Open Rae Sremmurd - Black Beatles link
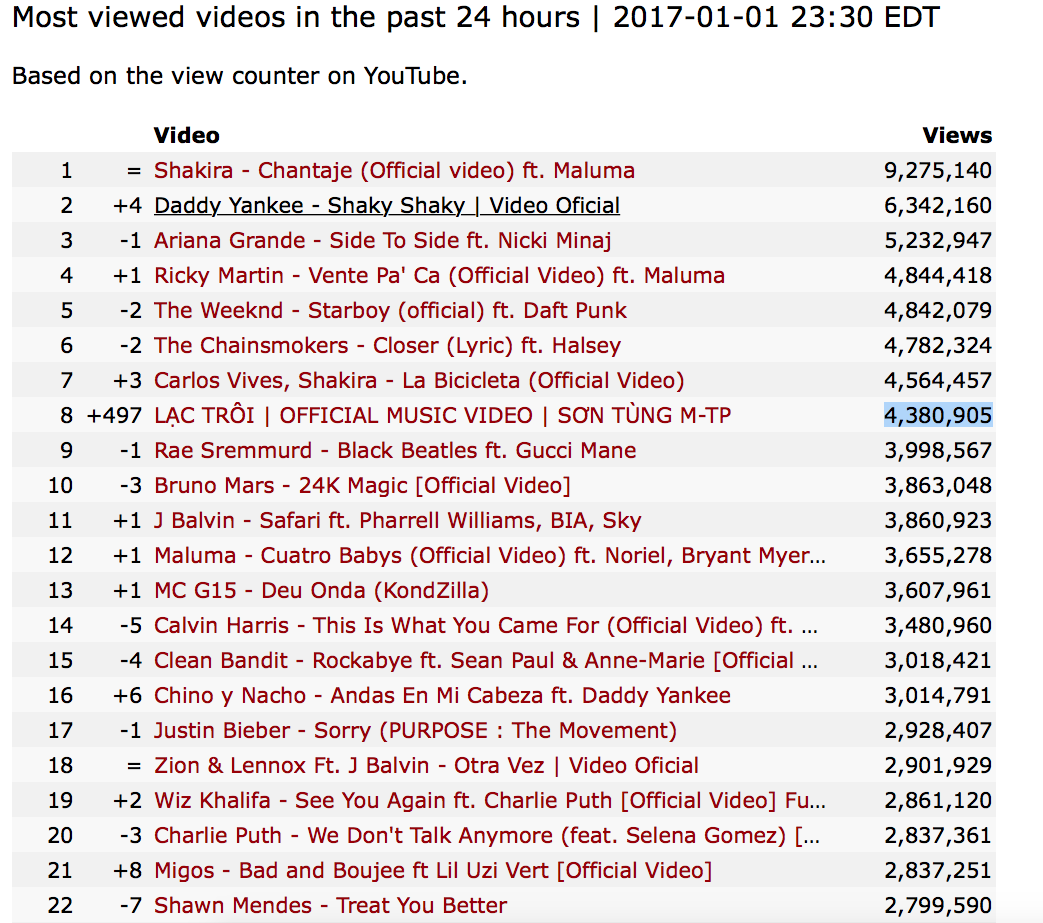 (395, 450)
